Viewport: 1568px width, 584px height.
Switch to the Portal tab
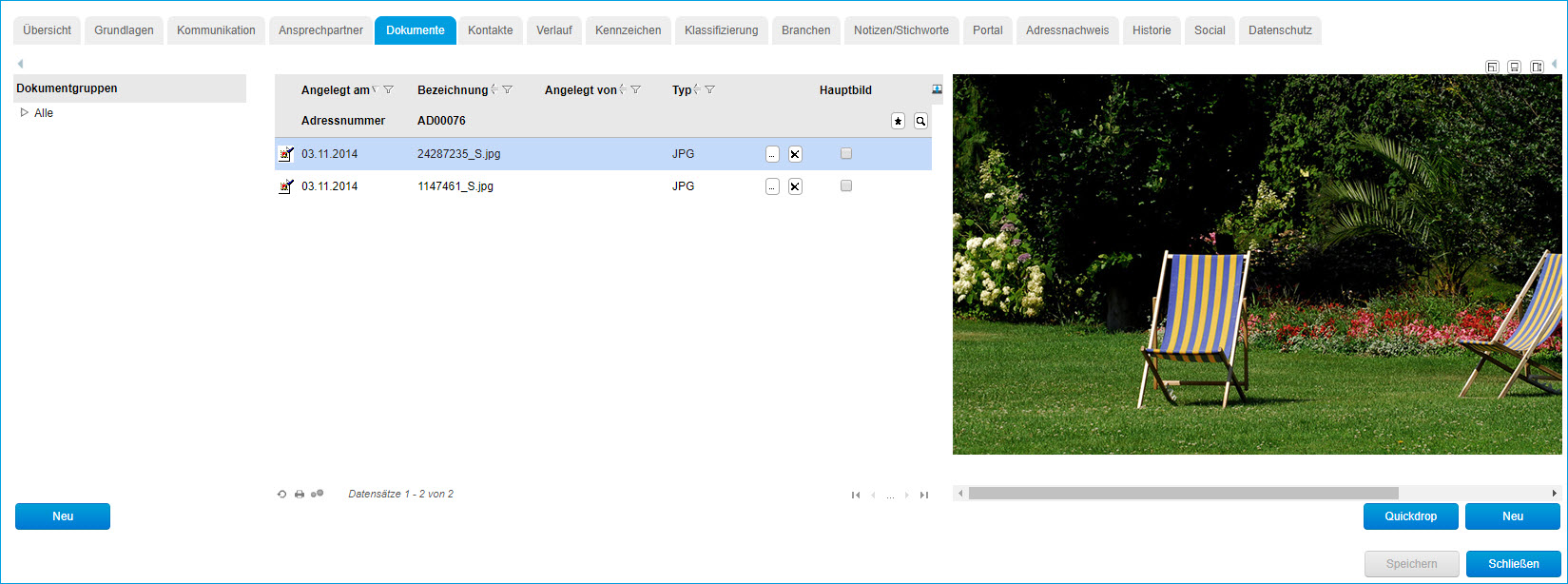(x=988, y=30)
